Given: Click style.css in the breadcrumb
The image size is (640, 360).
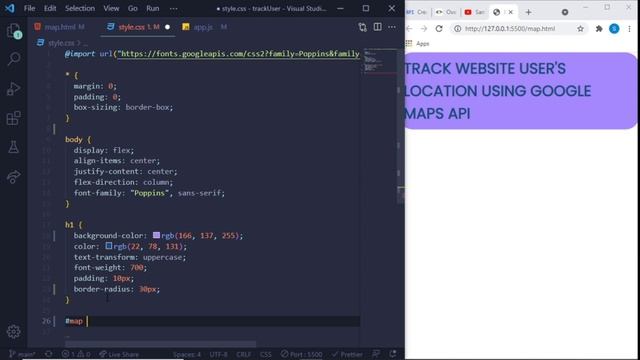Looking at the screenshot, I should pos(61,43).
